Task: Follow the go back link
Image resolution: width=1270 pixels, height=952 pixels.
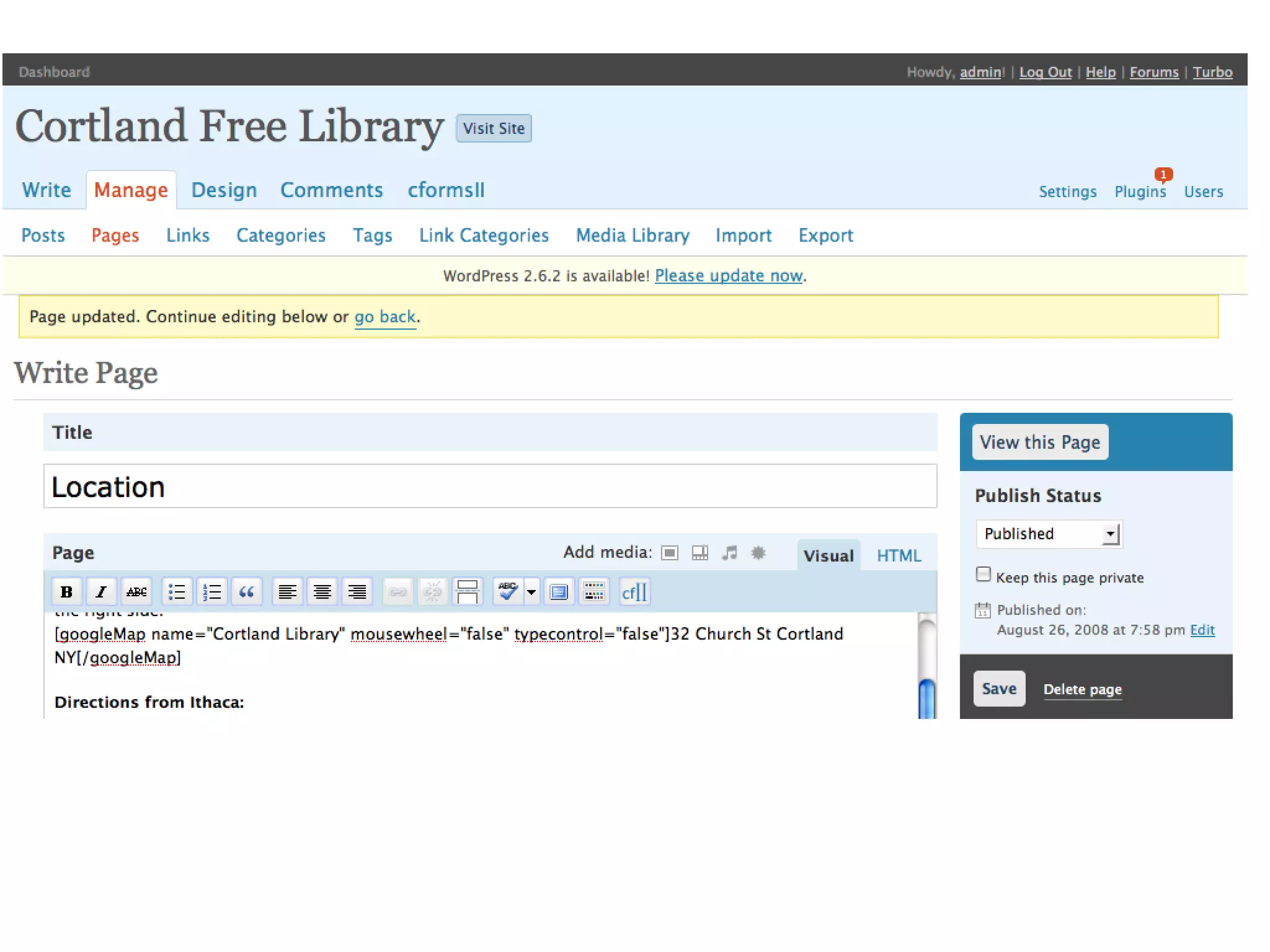Action: [384, 317]
